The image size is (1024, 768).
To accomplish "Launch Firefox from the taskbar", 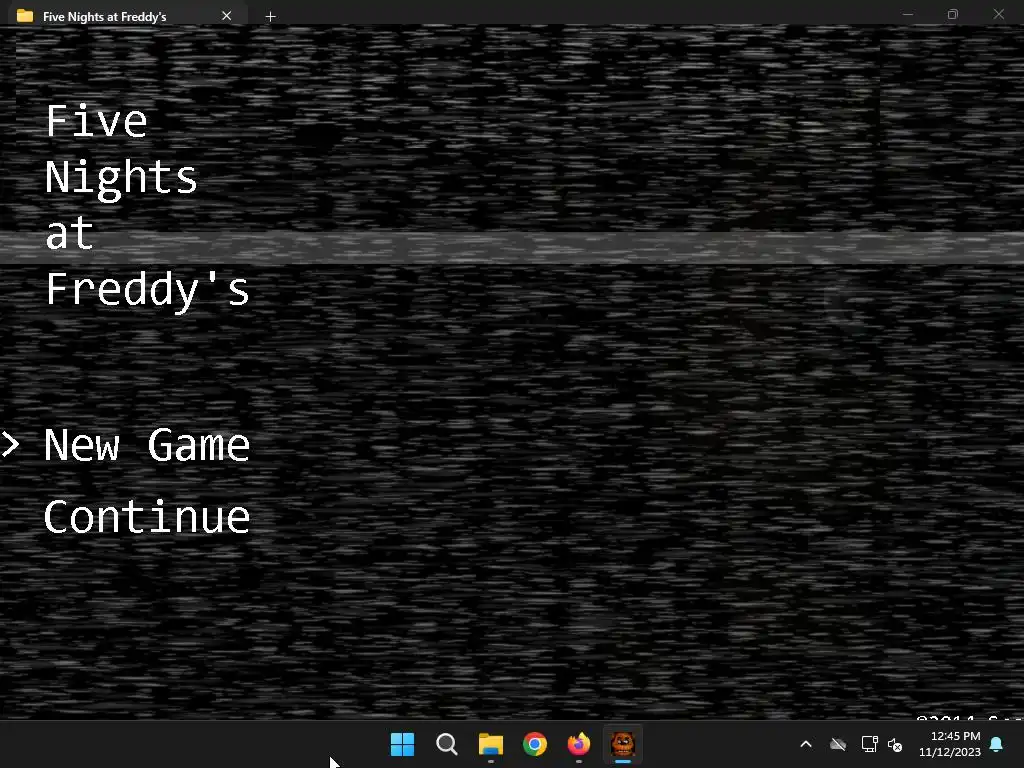I will point(579,744).
